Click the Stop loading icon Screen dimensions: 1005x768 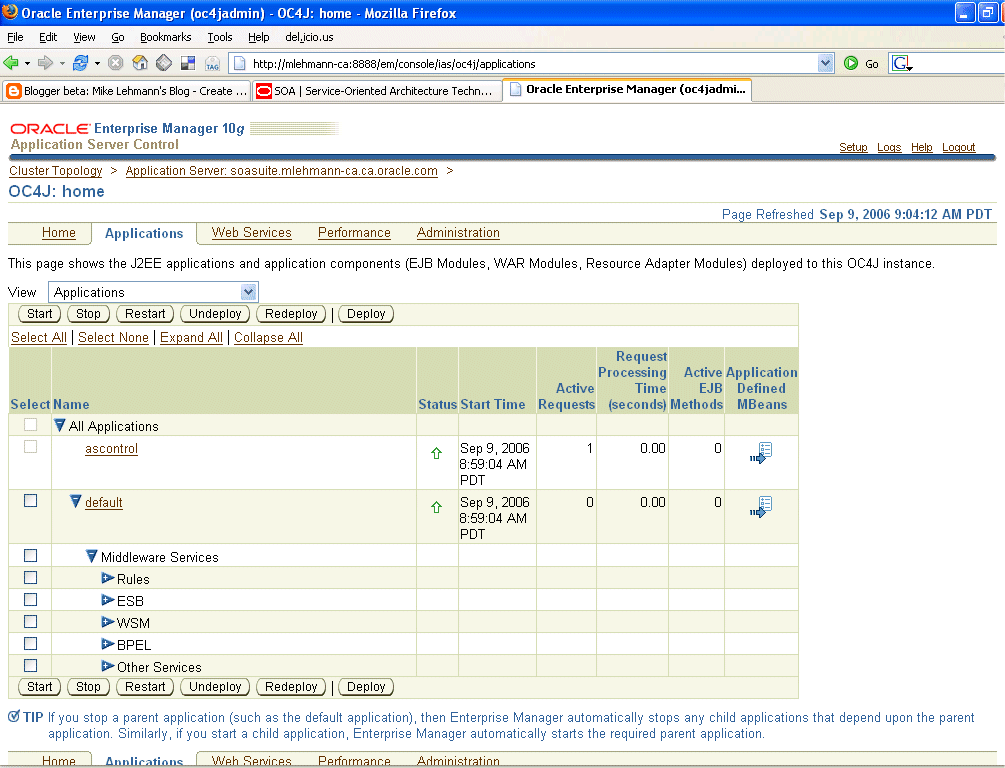115,63
